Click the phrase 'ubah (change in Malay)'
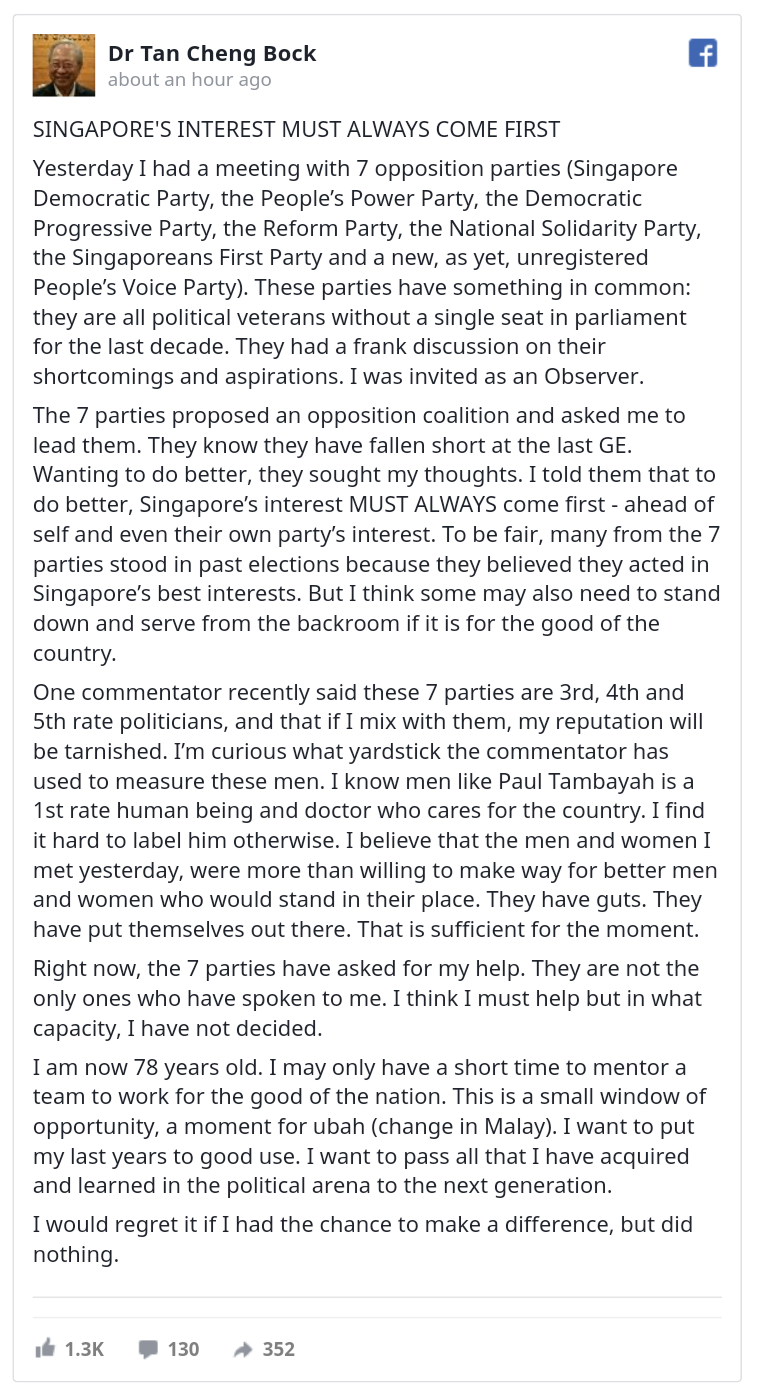The height and width of the screenshot is (1396, 762). click(438, 1127)
